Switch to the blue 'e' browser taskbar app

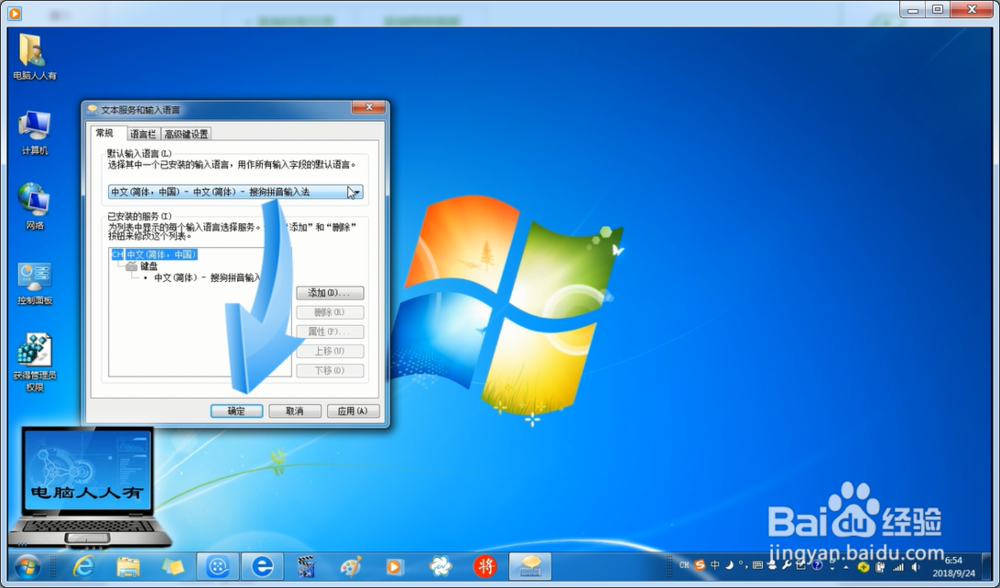262,566
